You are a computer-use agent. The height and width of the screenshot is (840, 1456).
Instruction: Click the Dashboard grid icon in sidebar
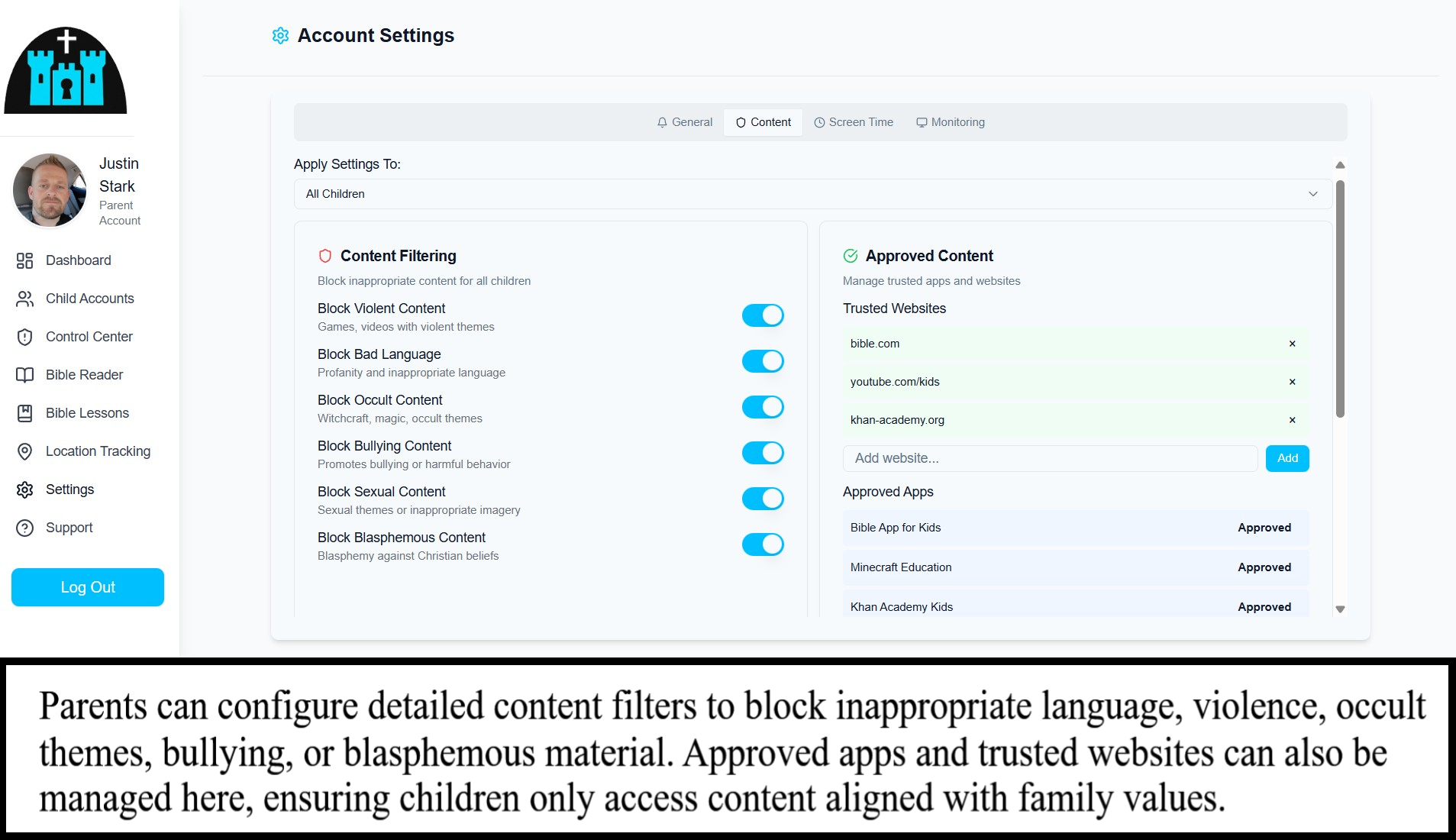24,260
